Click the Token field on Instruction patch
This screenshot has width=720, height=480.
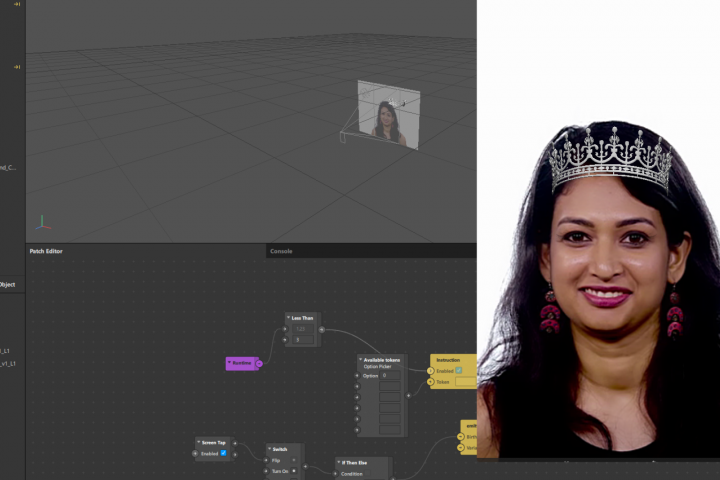point(466,382)
